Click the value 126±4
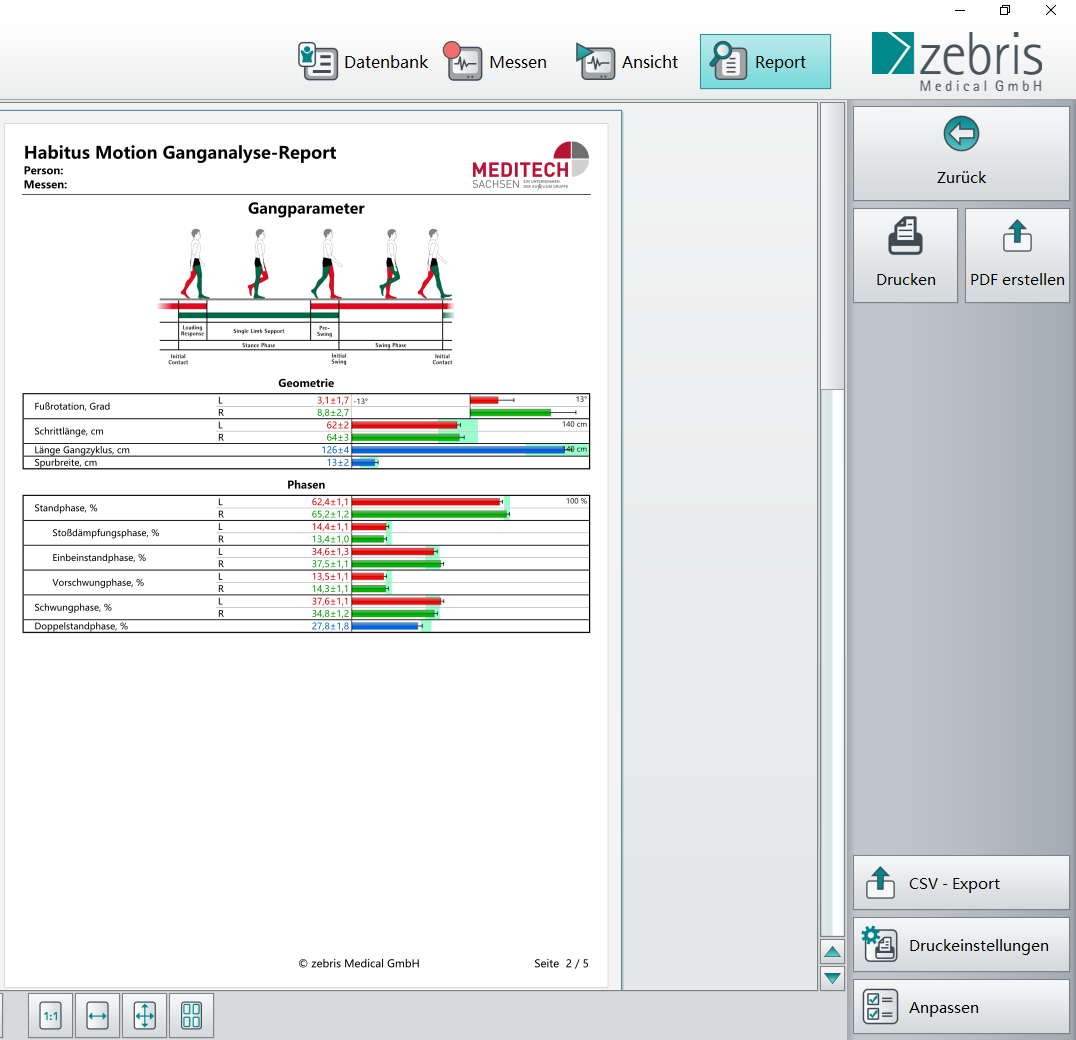Image resolution: width=1076 pixels, height=1040 pixels. point(335,450)
